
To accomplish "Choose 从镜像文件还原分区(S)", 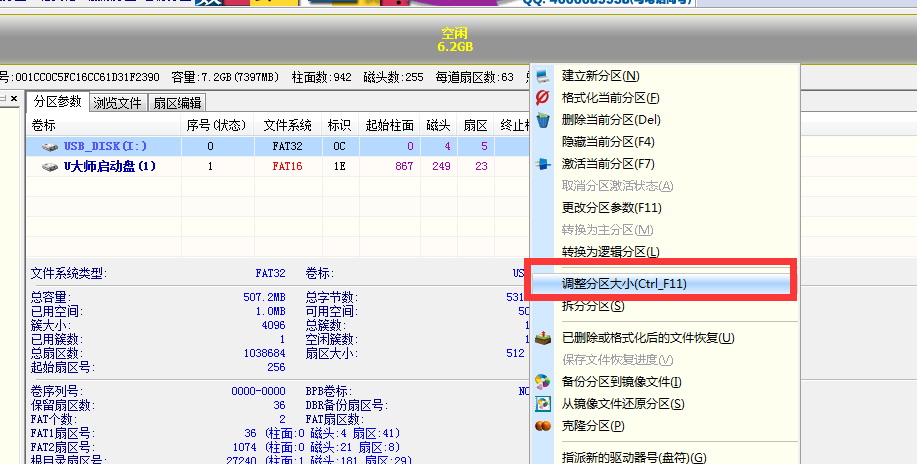I will click(x=623, y=404).
